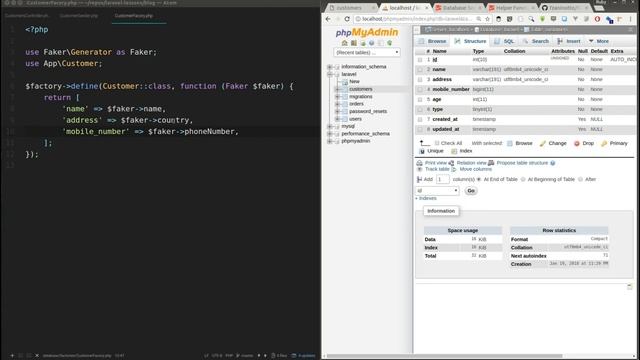This screenshot has height=360, width=640.
Task: Click the Information panel heading
Action: [x=441, y=211]
